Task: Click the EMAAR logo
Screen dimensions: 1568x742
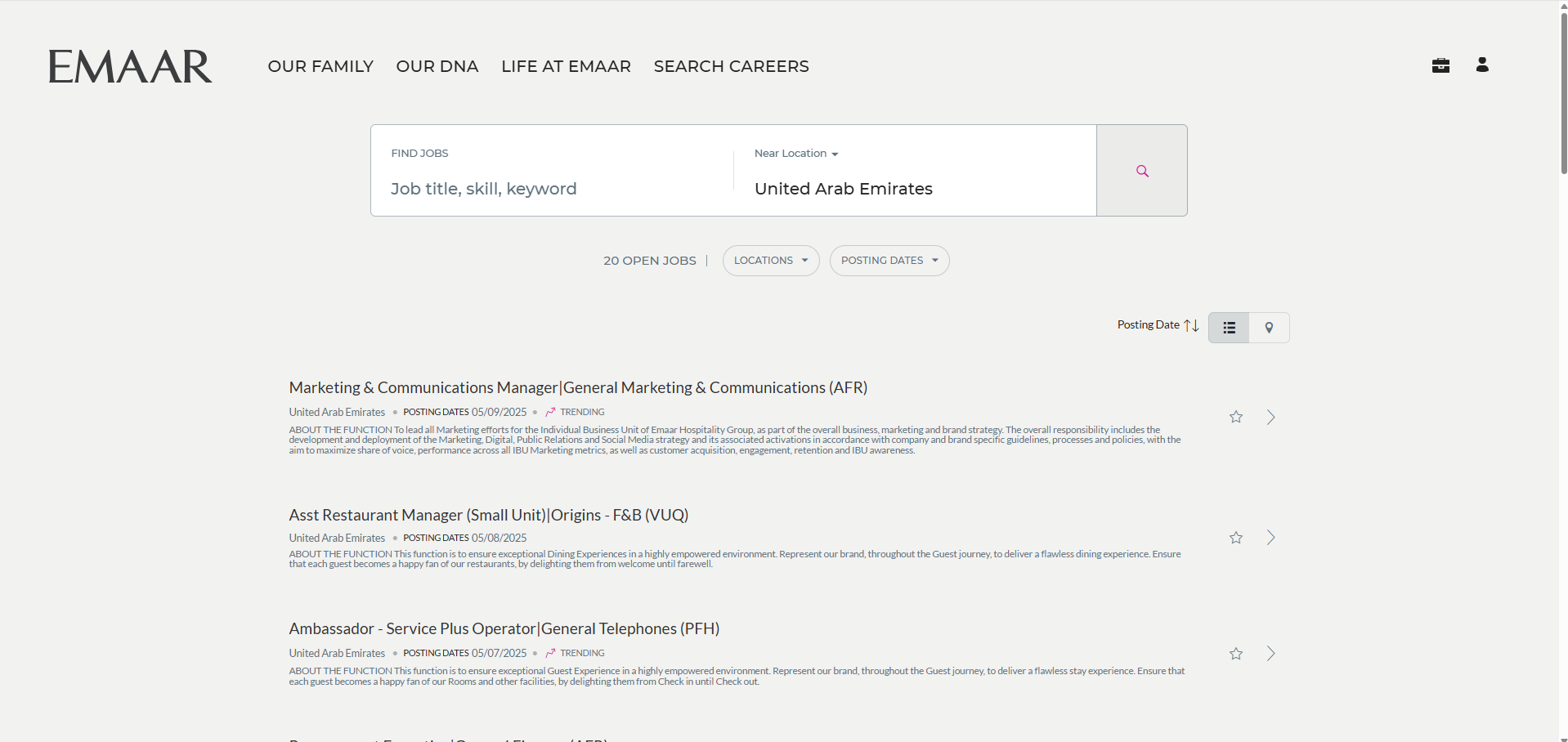Action: tap(130, 66)
